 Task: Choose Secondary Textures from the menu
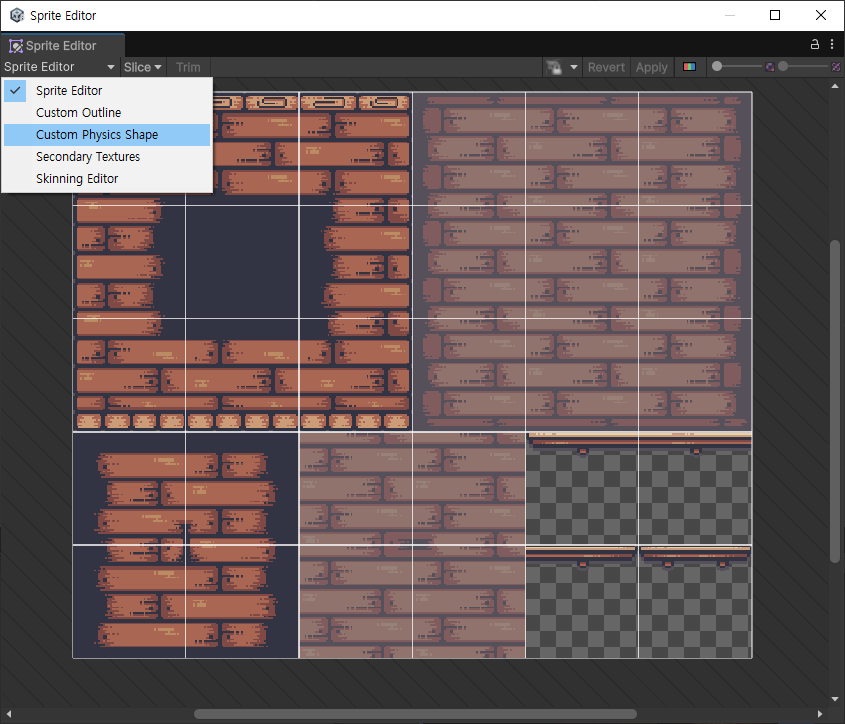(107, 157)
